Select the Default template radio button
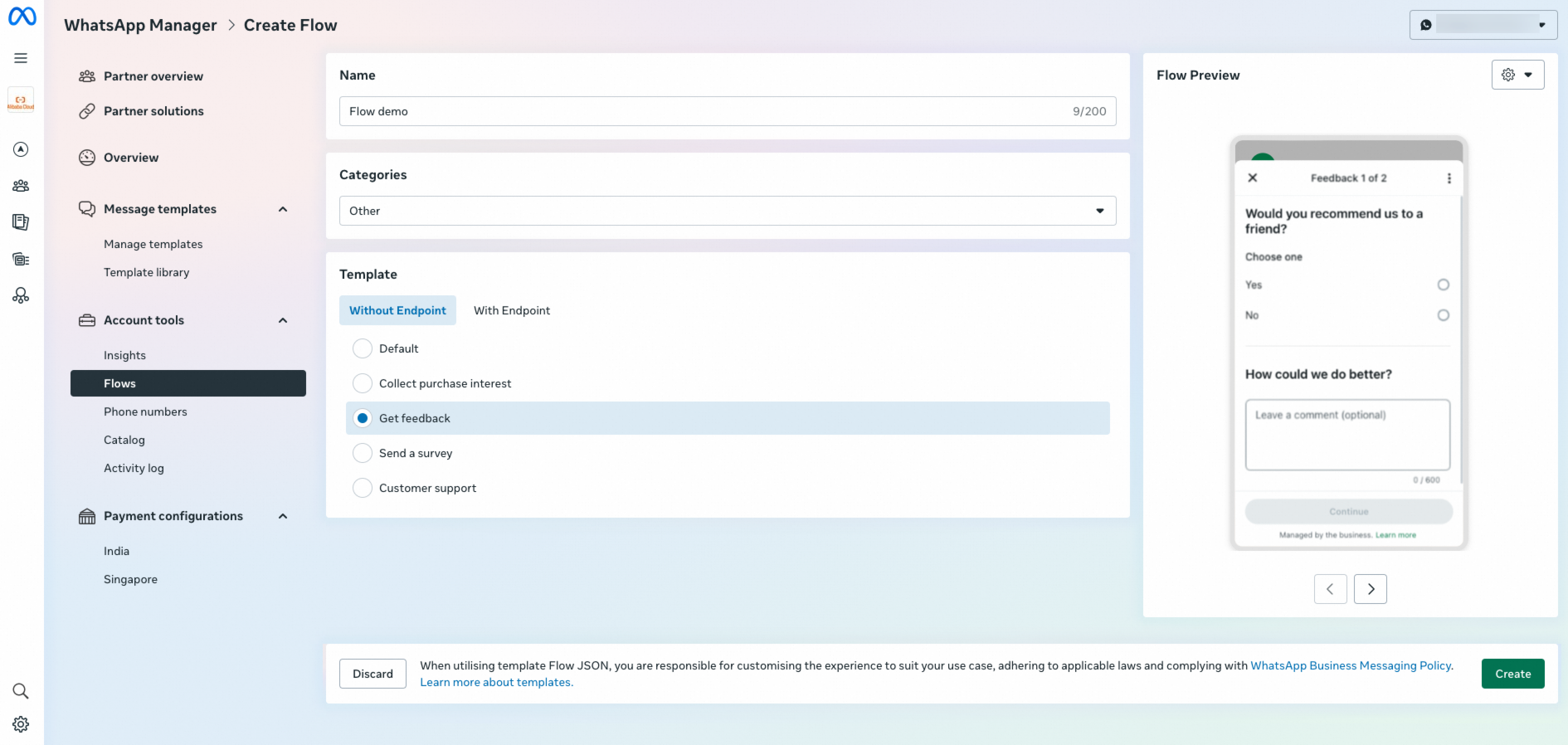 coord(363,348)
